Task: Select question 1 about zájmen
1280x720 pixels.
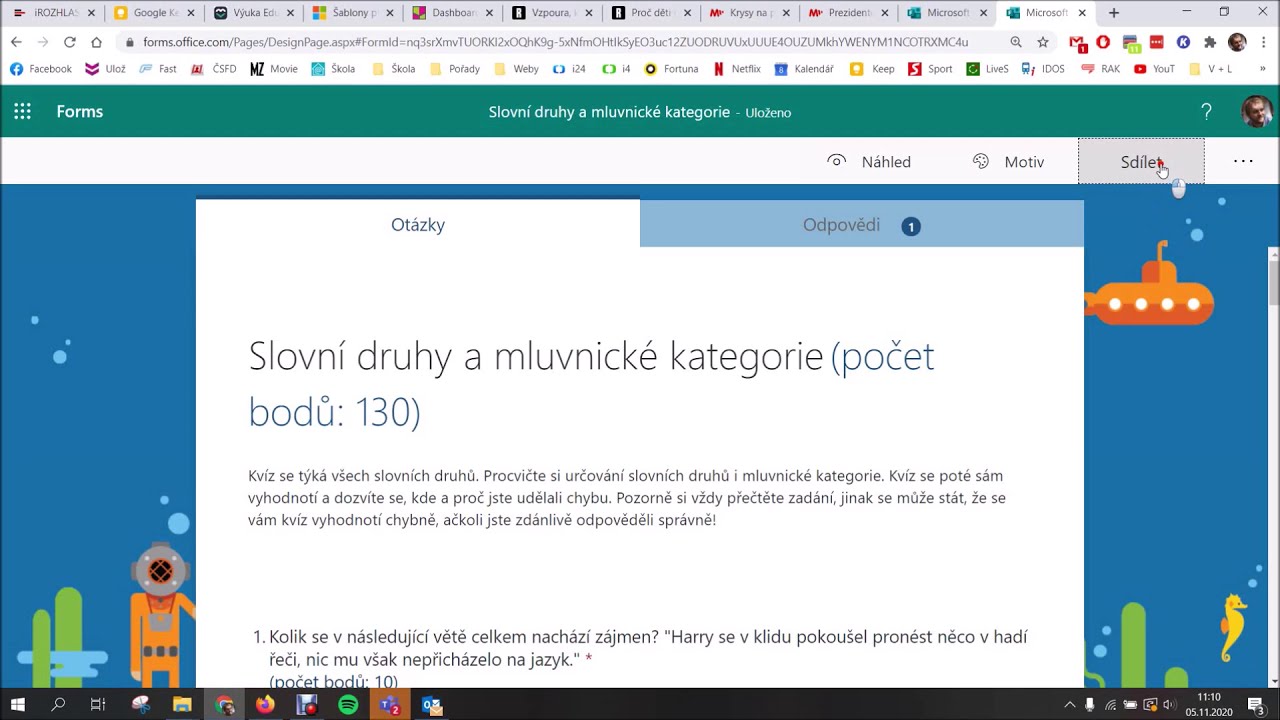Action: 640,658
